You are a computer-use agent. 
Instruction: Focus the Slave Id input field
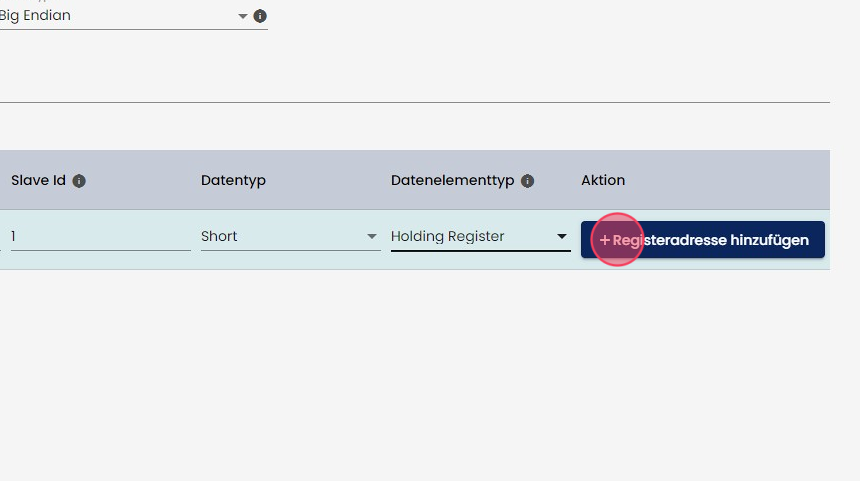coord(100,237)
